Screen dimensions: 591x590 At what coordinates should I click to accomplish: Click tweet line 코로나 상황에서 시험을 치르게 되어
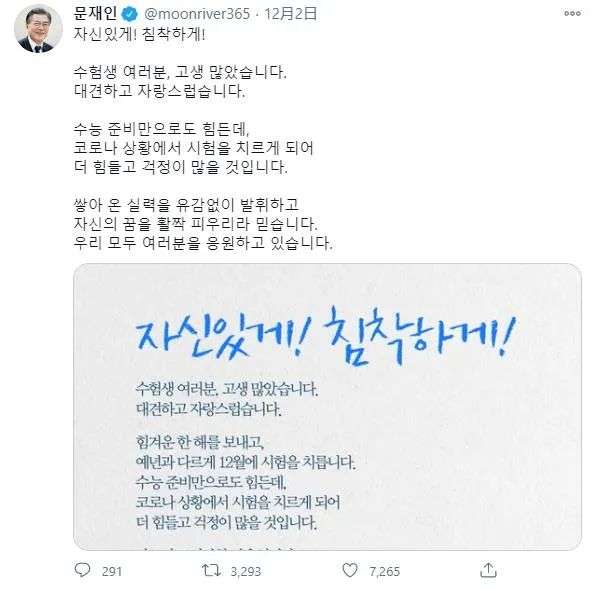193,147
